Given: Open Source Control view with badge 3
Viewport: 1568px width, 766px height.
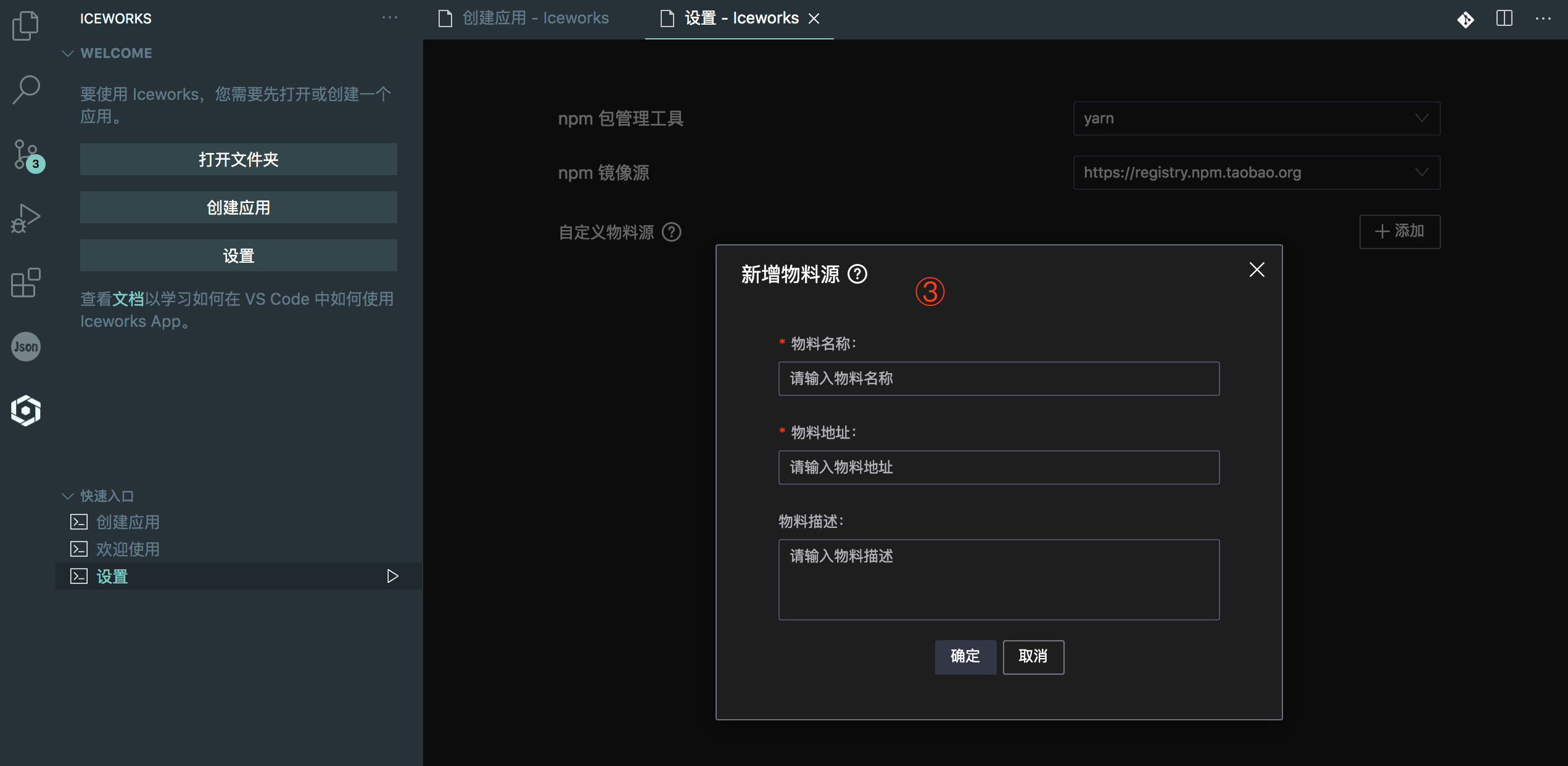Looking at the screenshot, I should tap(28, 155).
